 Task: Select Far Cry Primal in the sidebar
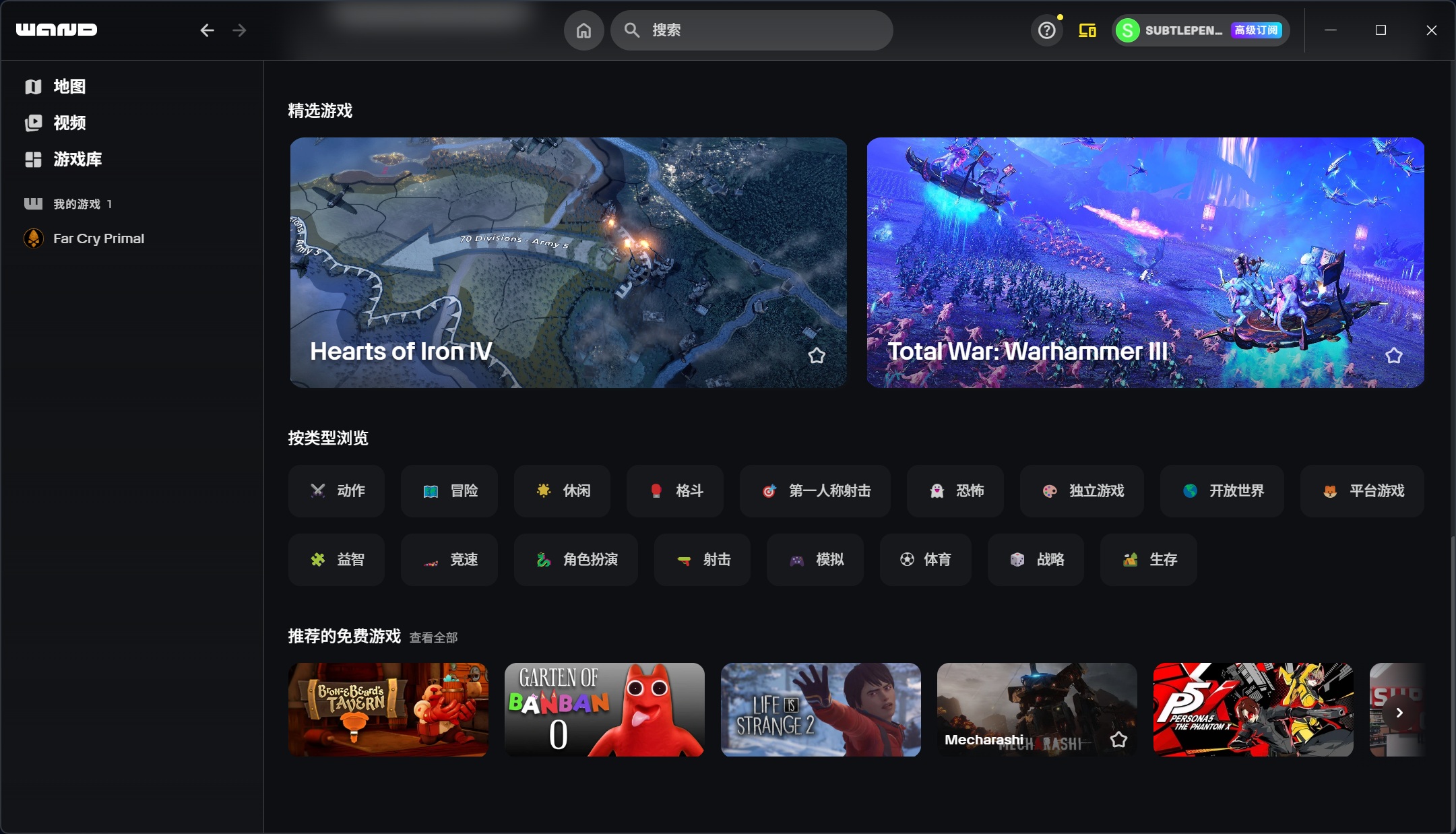tap(98, 238)
